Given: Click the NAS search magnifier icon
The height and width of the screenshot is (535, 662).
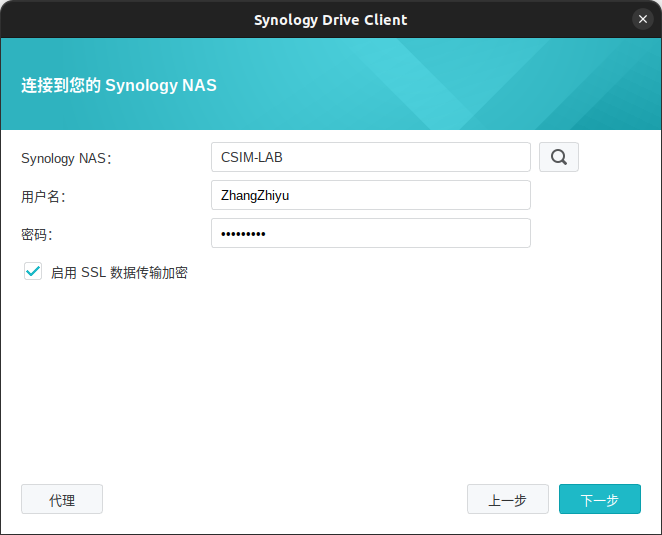Looking at the screenshot, I should point(559,157).
